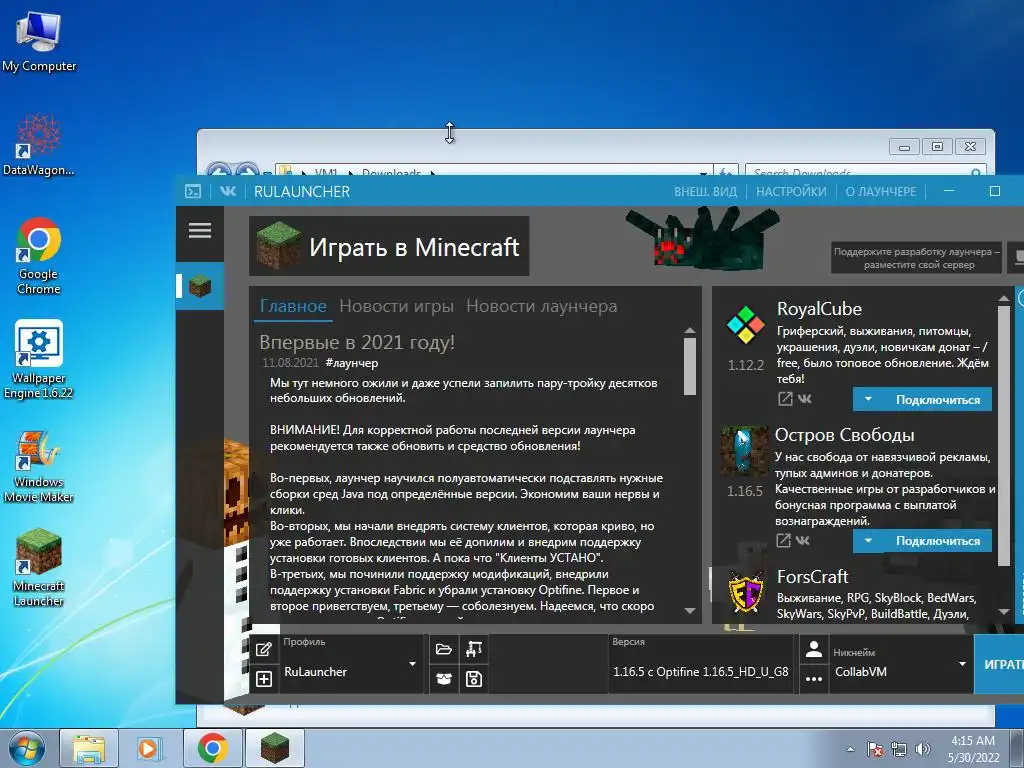Open the game folder icon
The width and height of the screenshot is (1024, 768).
pos(443,649)
